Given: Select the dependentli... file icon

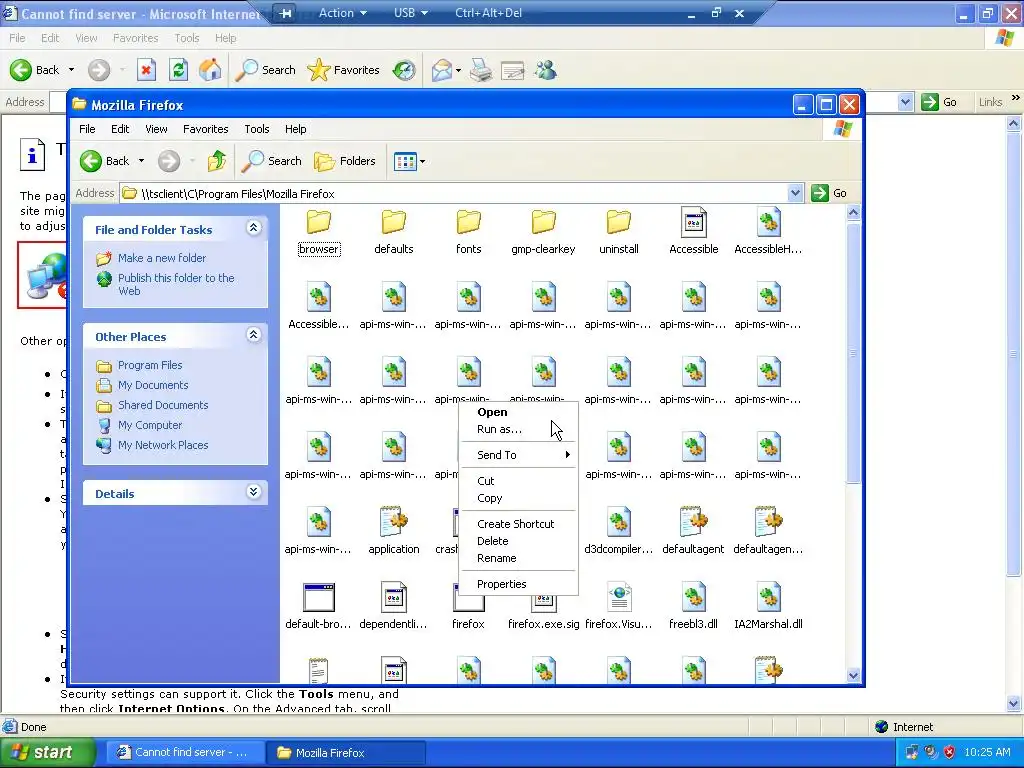Looking at the screenshot, I should click(393, 597).
